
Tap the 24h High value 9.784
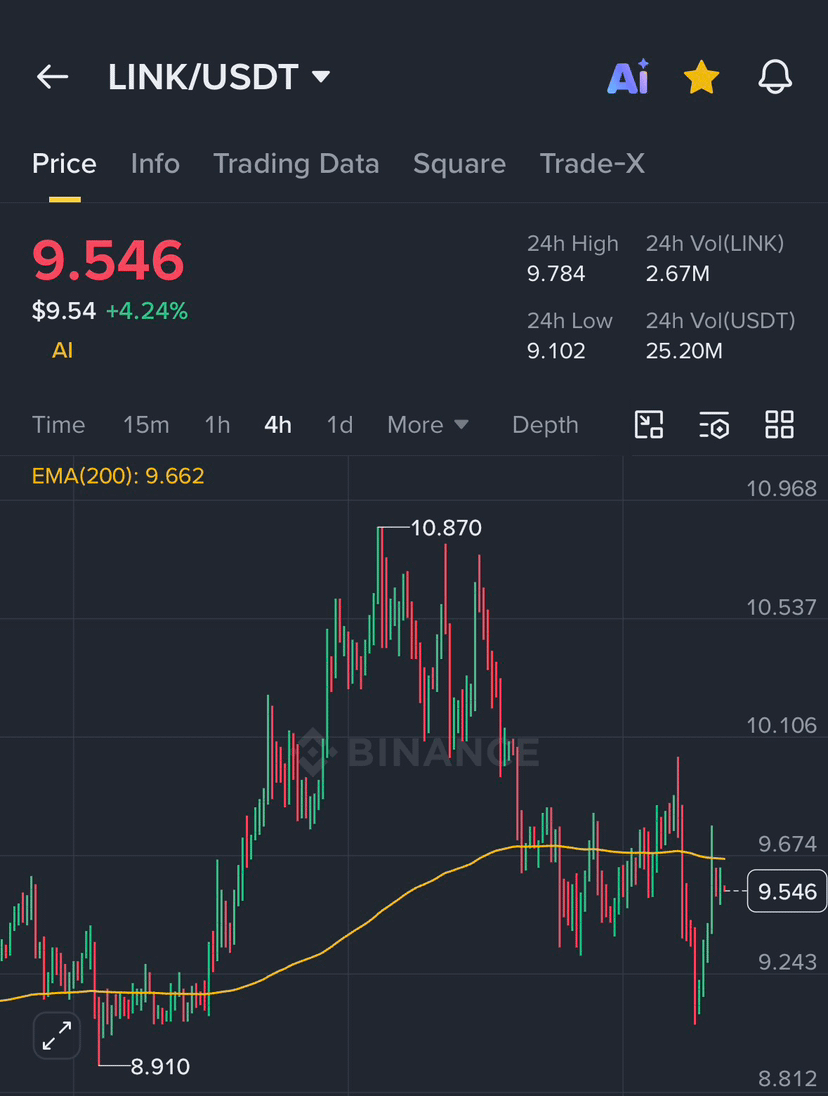(556, 273)
